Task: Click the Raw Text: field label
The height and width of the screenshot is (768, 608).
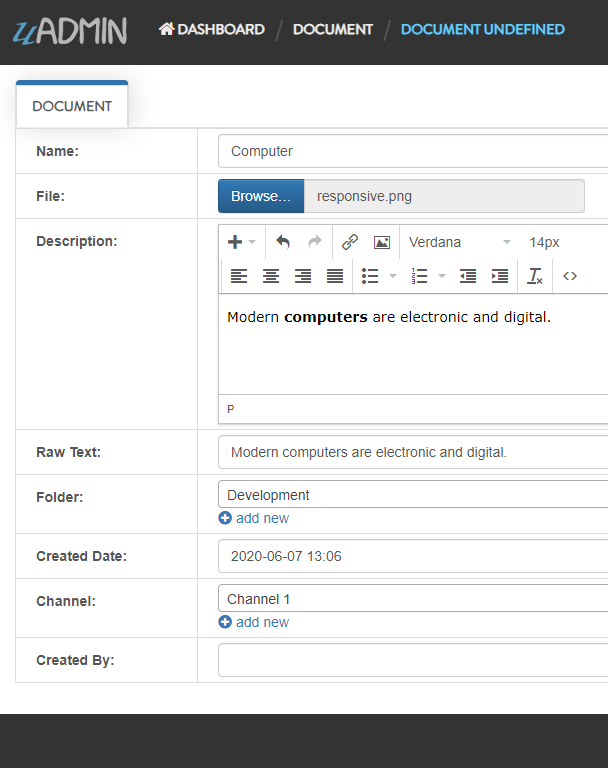Action: (x=69, y=452)
